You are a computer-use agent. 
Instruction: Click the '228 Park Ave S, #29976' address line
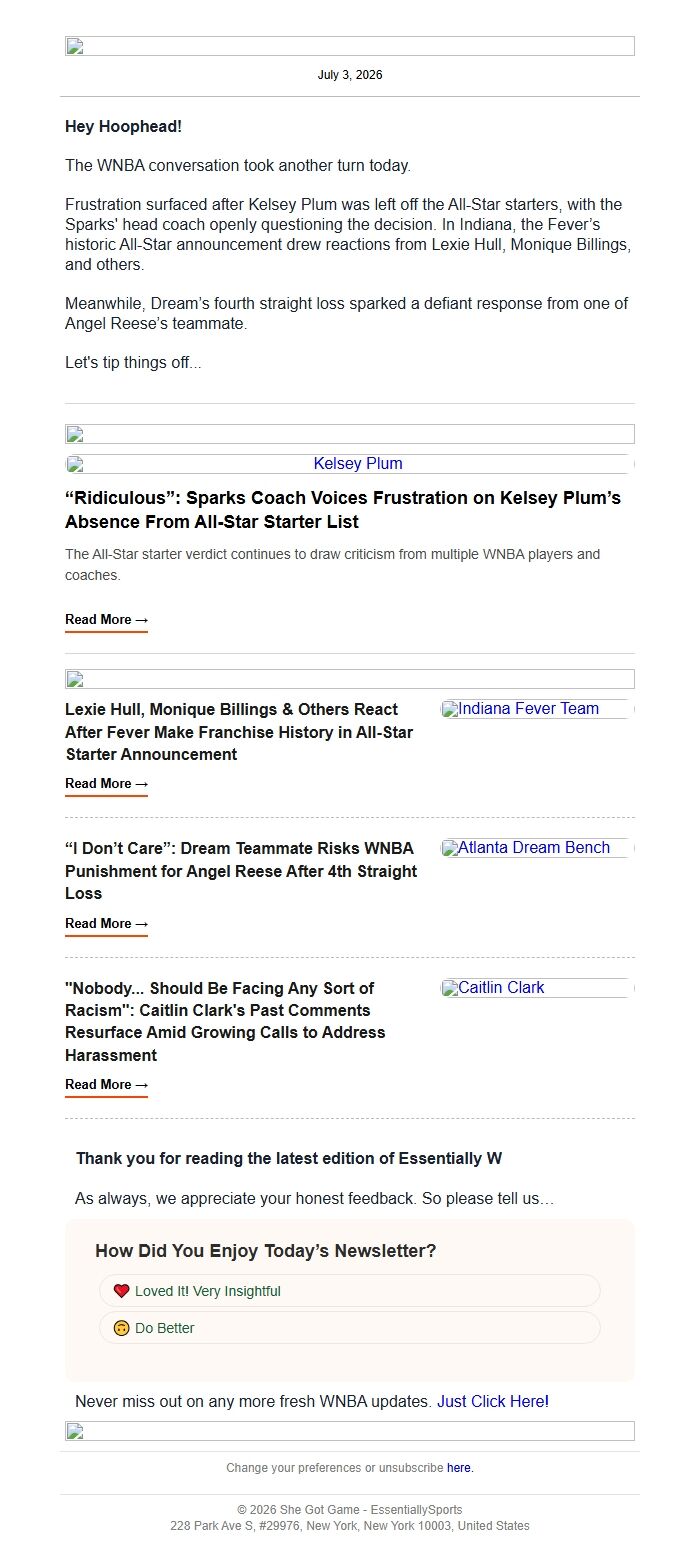coord(350,1526)
